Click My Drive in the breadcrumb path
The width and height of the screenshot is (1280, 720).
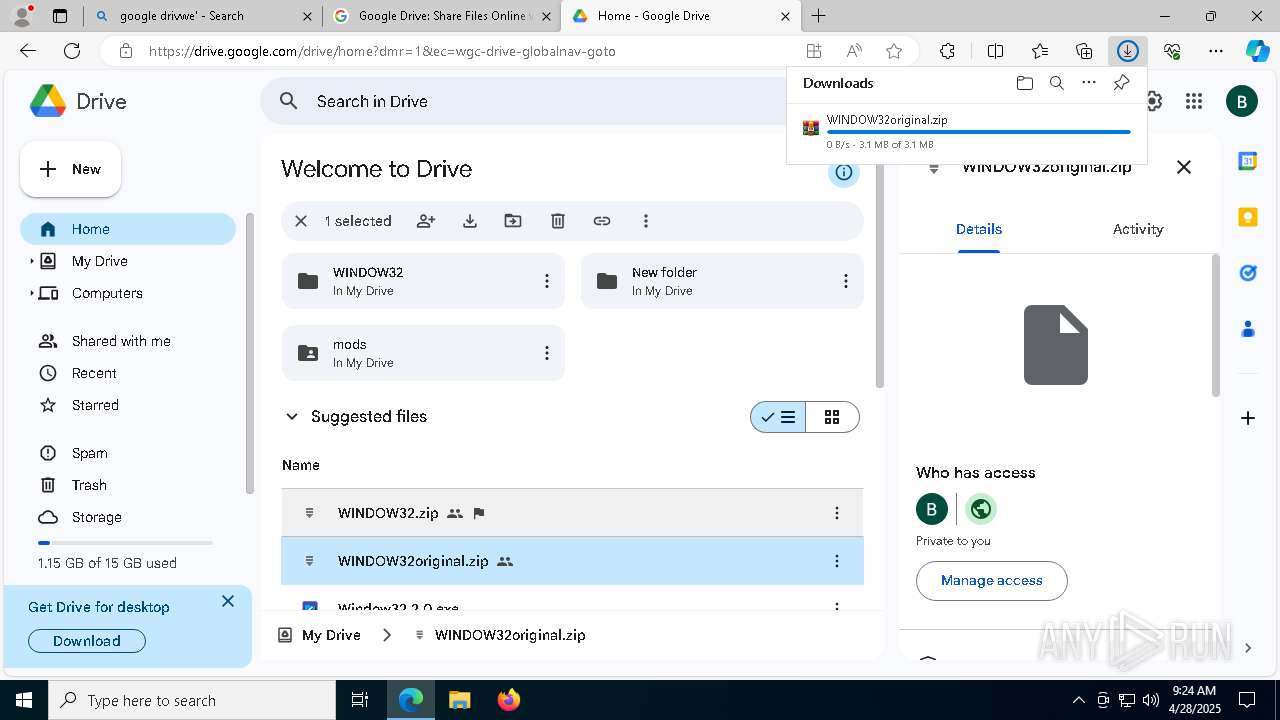pos(331,635)
